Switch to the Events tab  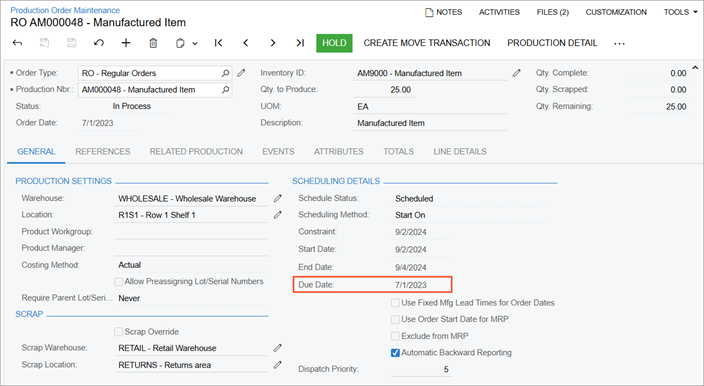(278, 152)
